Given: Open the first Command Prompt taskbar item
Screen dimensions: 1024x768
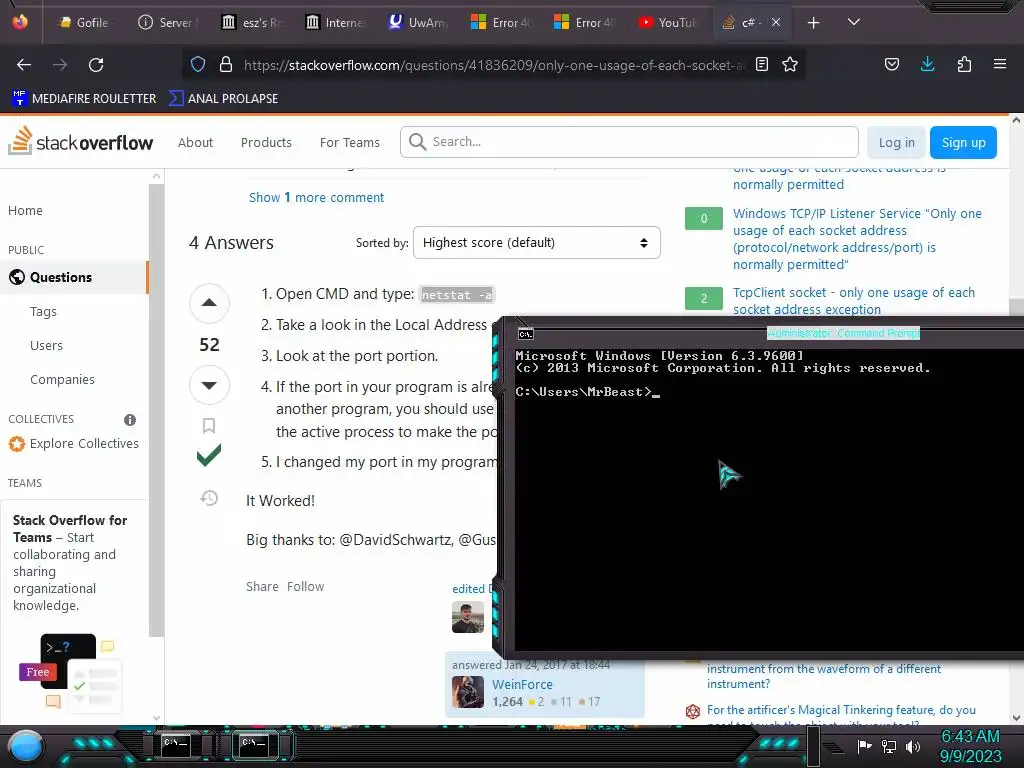Looking at the screenshot, I should [176, 744].
